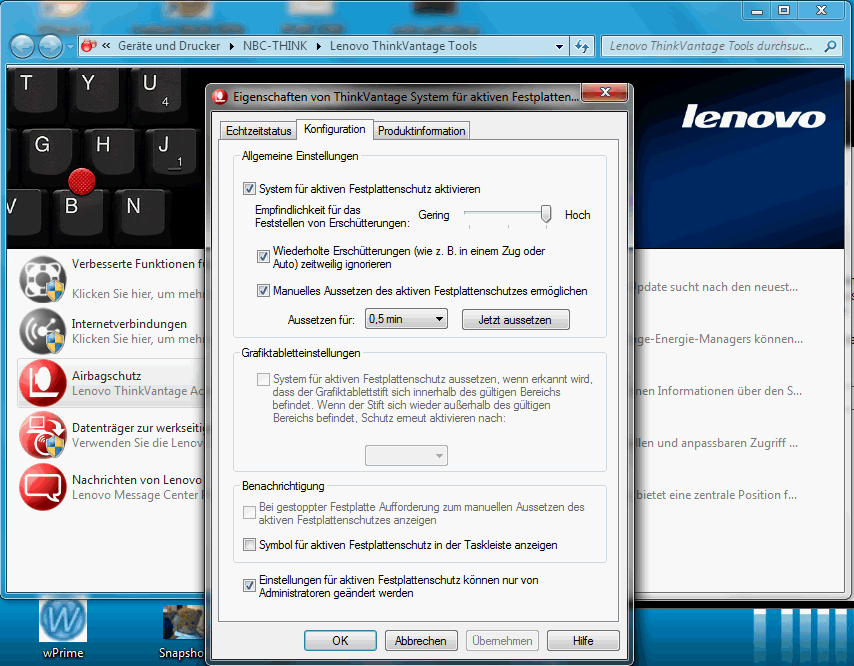
Task: Click the sensitivity slider thumb near Hoch
Action: click(546, 214)
